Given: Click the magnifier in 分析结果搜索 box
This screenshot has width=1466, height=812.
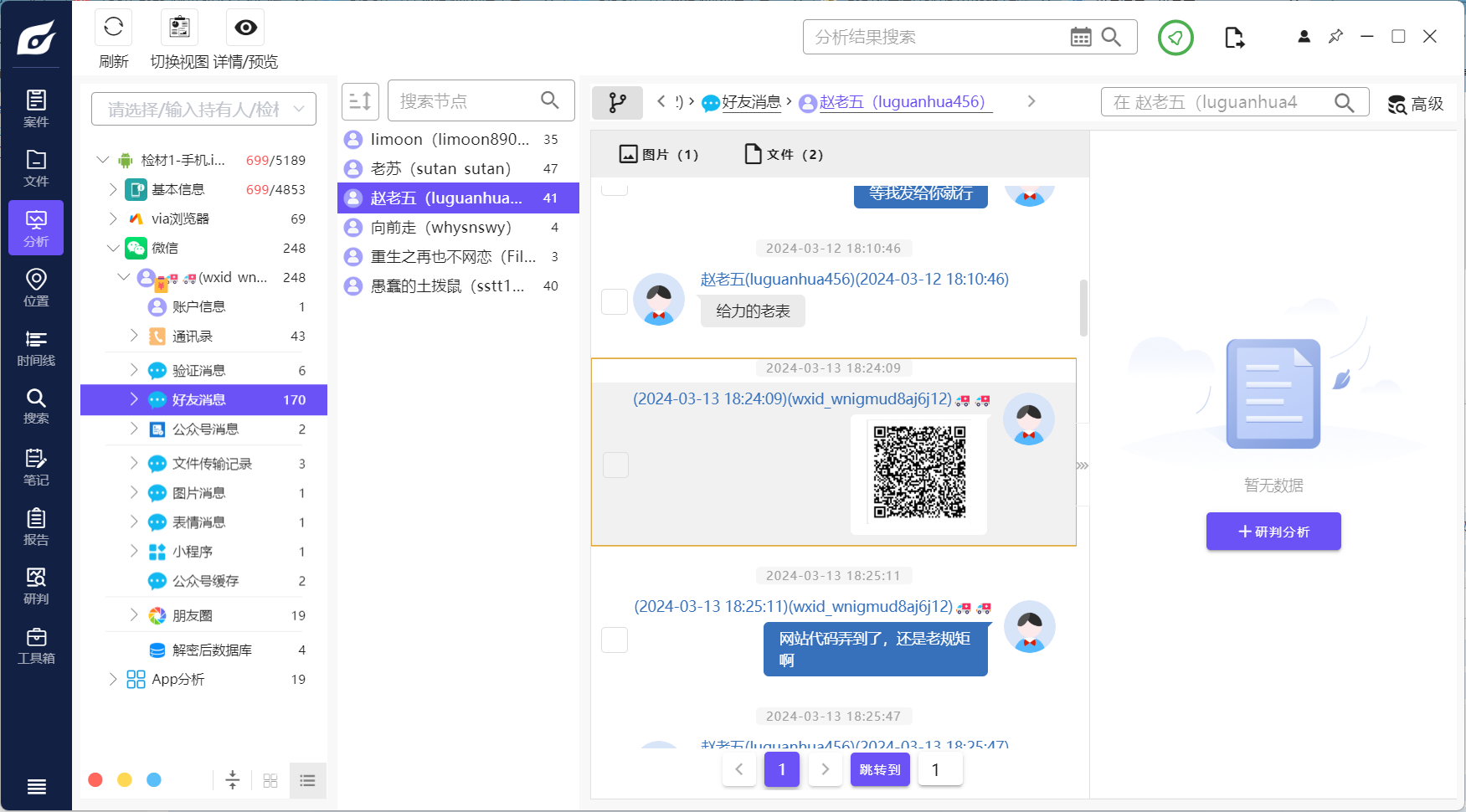Looking at the screenshot, I should click(x=1112, y=37).
